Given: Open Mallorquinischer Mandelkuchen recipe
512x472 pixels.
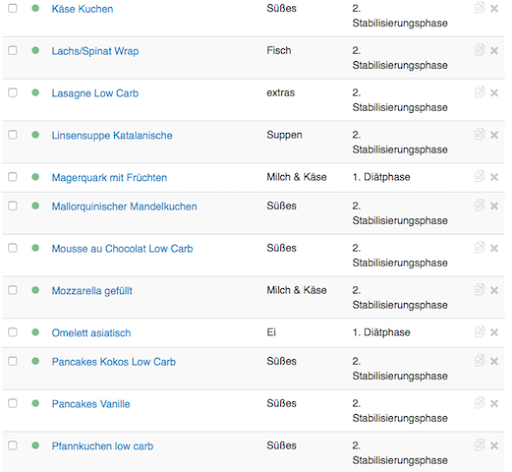Looking at the screenshot, I should click(124, 206).
